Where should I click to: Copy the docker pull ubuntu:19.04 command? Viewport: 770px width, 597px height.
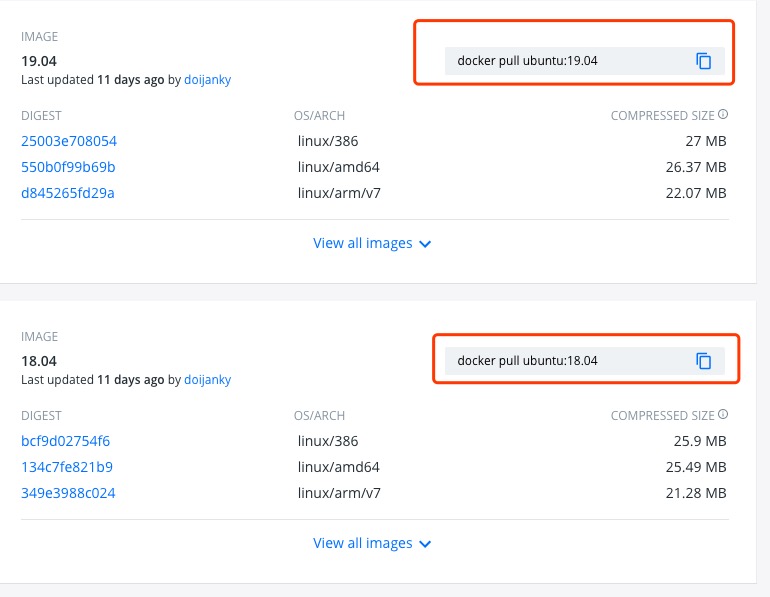704,61
